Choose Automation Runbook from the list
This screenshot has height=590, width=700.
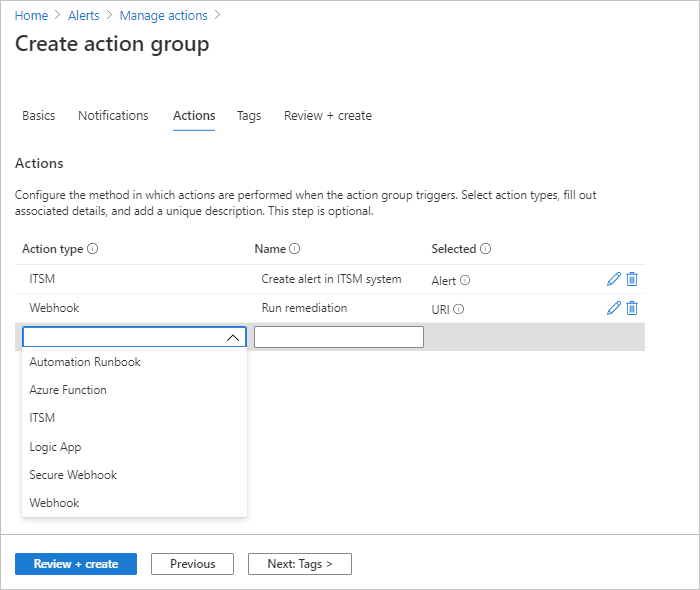click(x=85, y=362)
